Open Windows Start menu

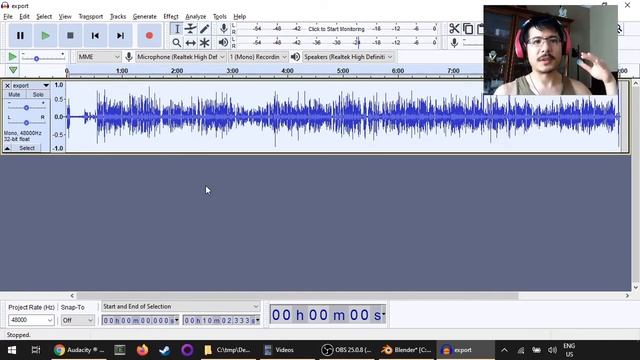(x=12, y=350)
